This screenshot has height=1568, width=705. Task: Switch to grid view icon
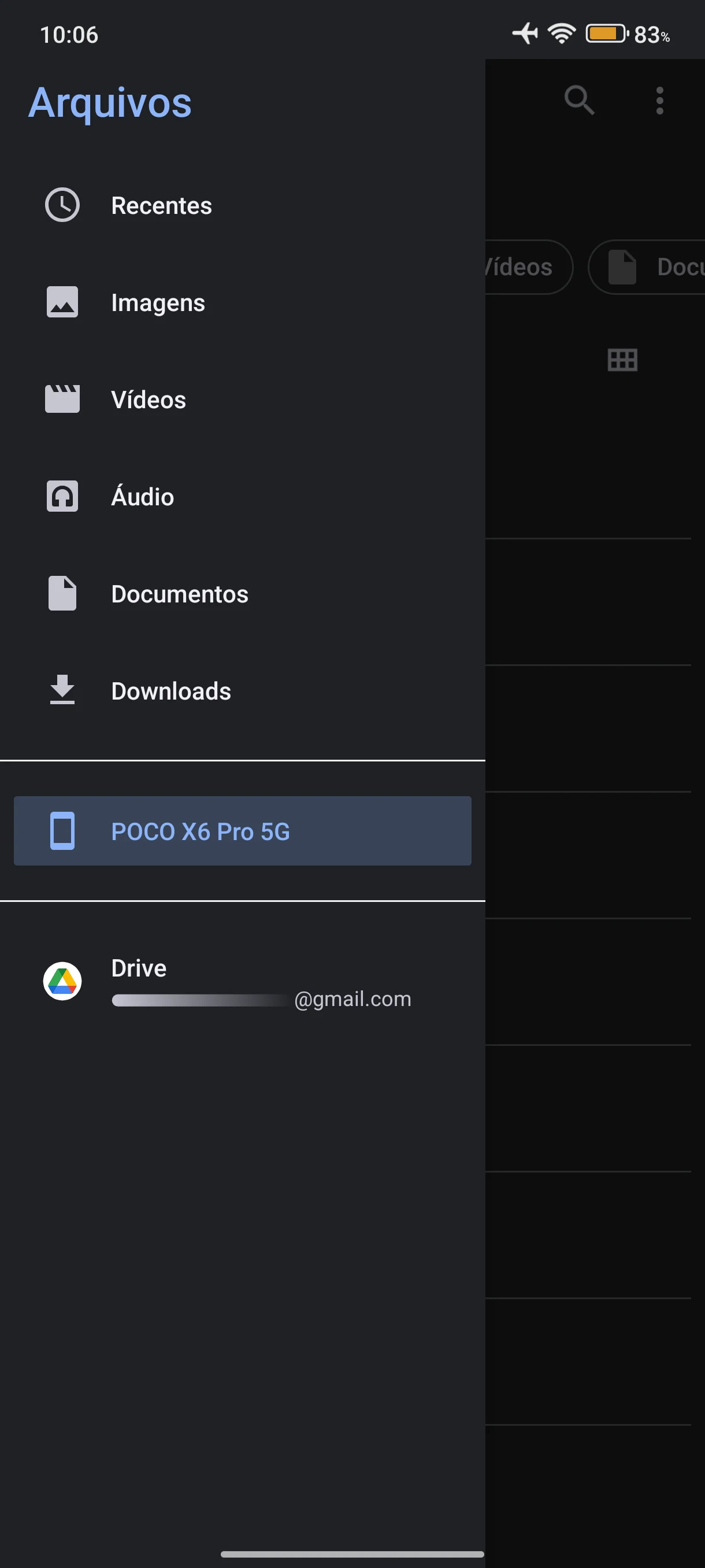622,360
